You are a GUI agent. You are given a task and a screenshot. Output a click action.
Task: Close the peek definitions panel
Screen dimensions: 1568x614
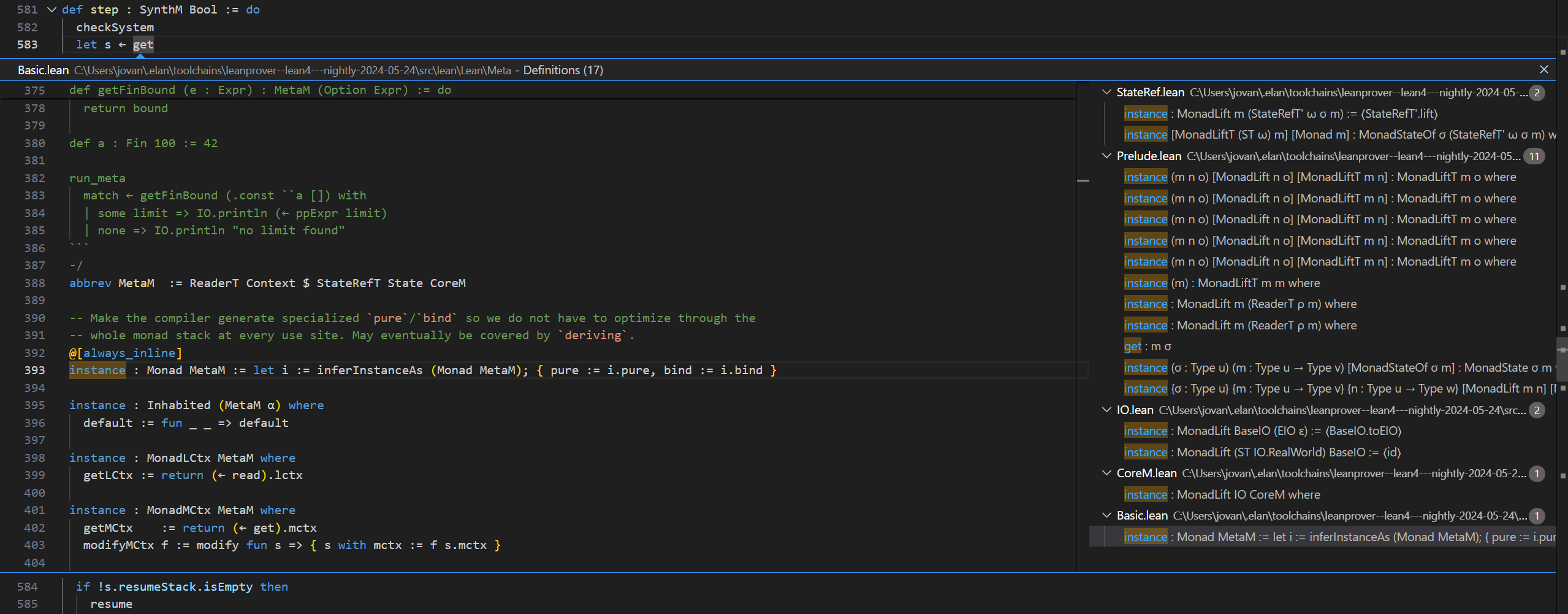pyautogui.click(x=1543, y=70)
